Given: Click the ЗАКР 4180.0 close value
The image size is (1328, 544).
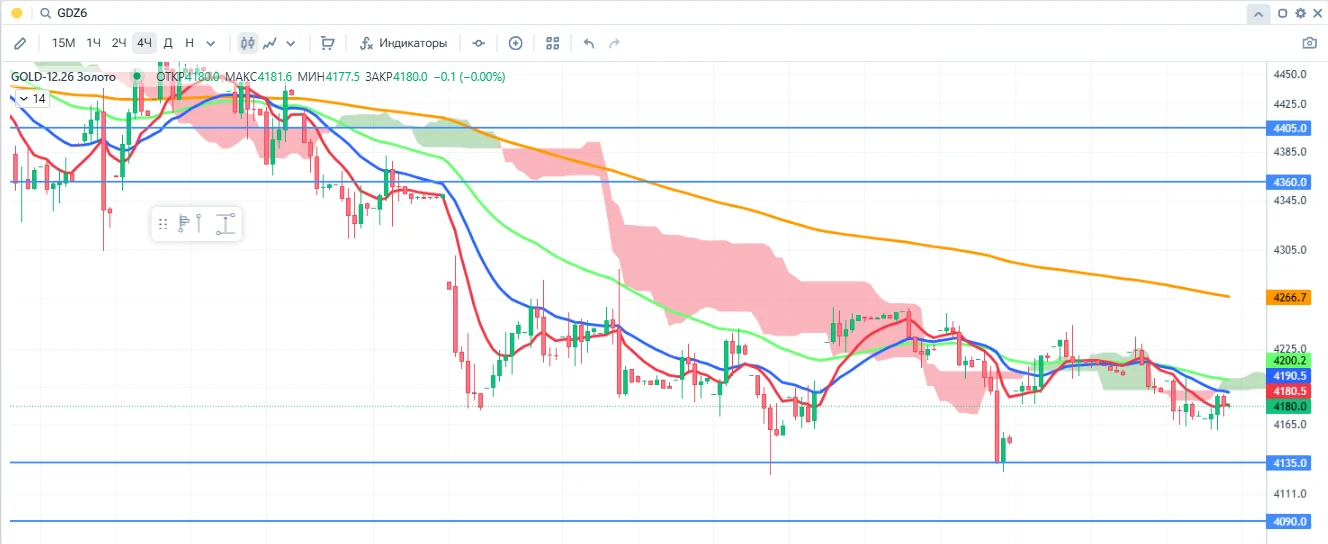Looking at the screenshot, I should [x=397, y=76].
